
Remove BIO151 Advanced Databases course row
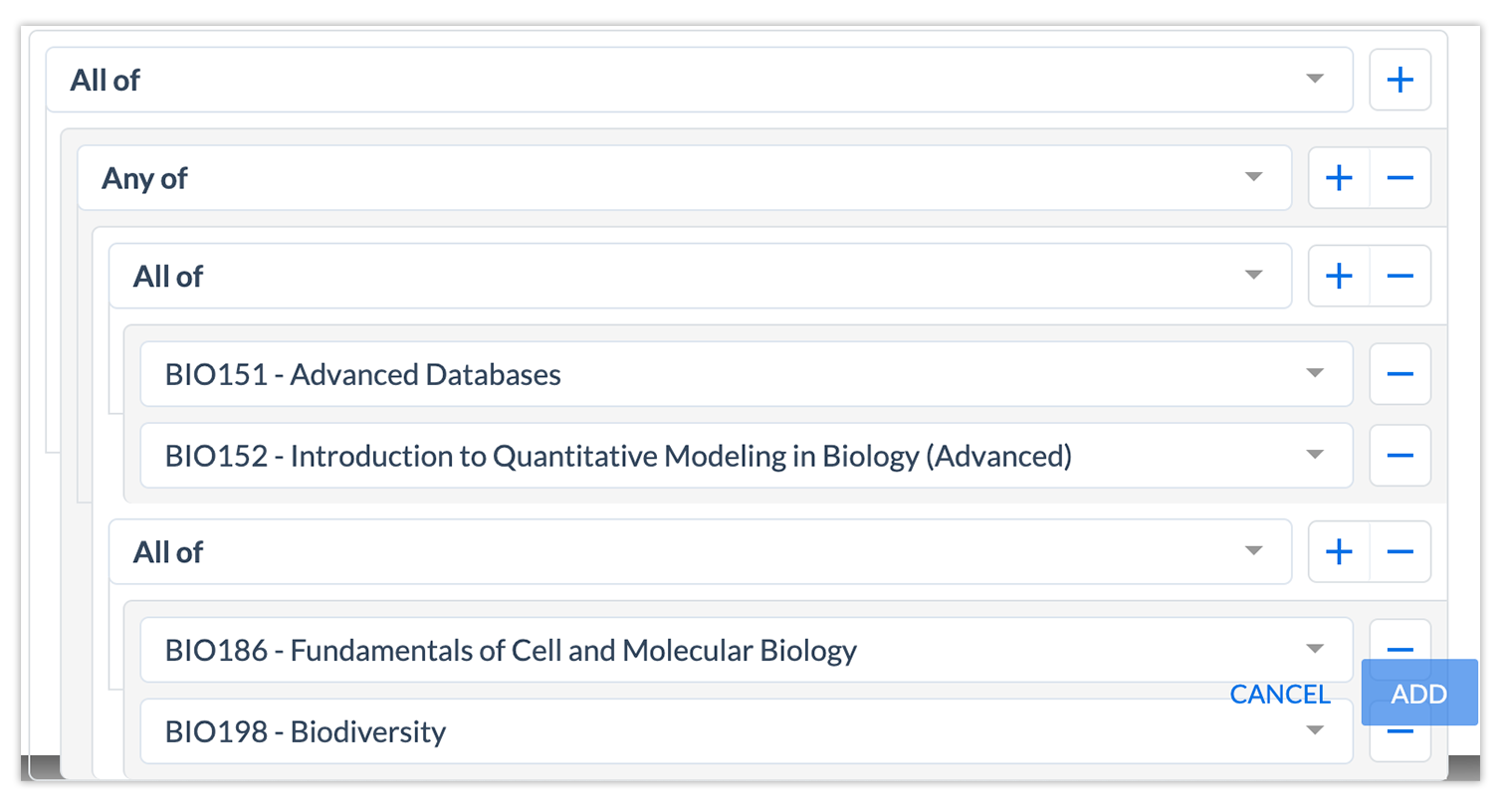click(1400, 374)
